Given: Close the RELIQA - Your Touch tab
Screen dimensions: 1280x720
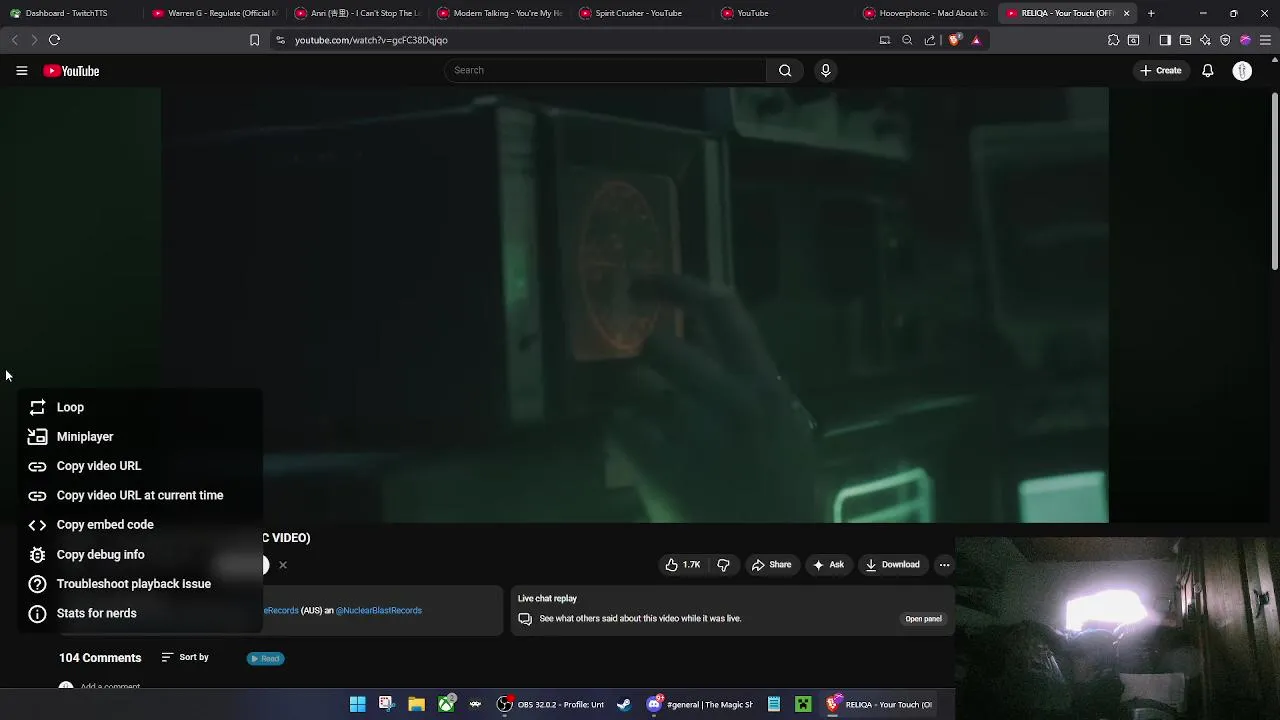Looking at the screenshot, I should click(x=1126, y=13).
